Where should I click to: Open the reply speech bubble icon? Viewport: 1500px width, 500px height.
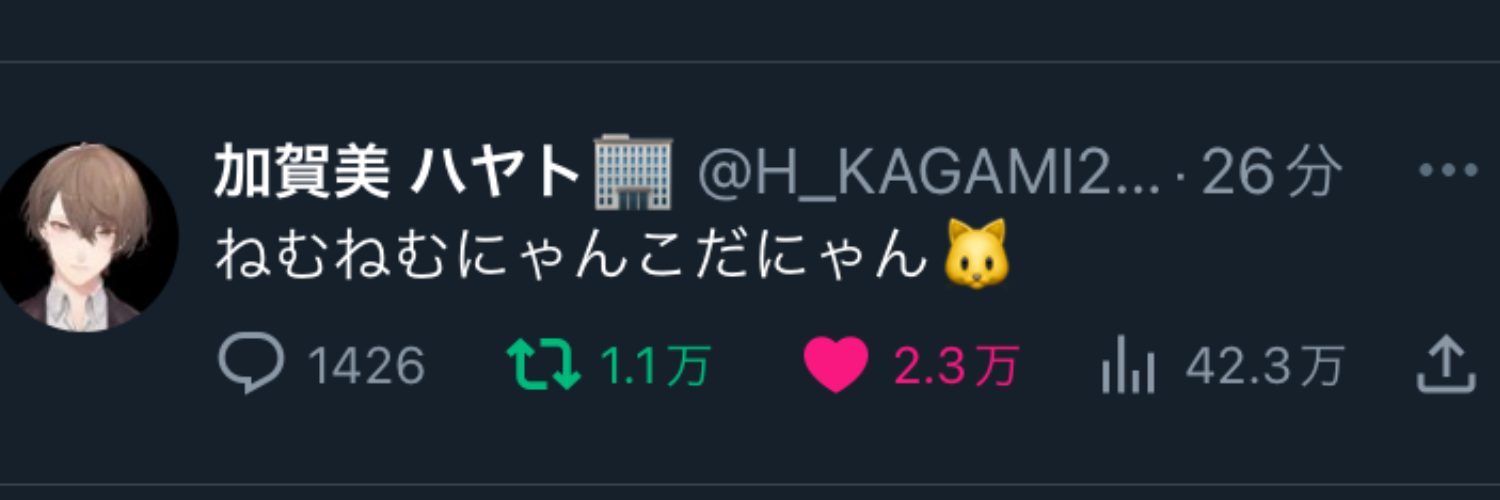point(251,366)
